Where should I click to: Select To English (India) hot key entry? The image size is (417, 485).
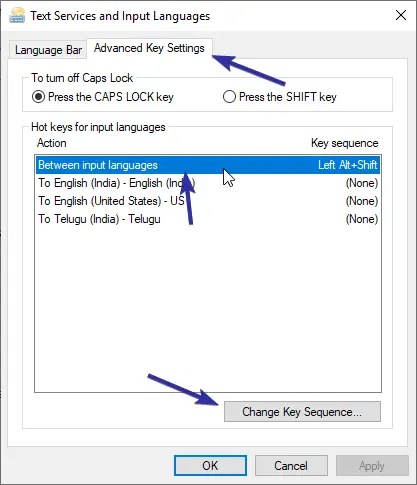208,183
